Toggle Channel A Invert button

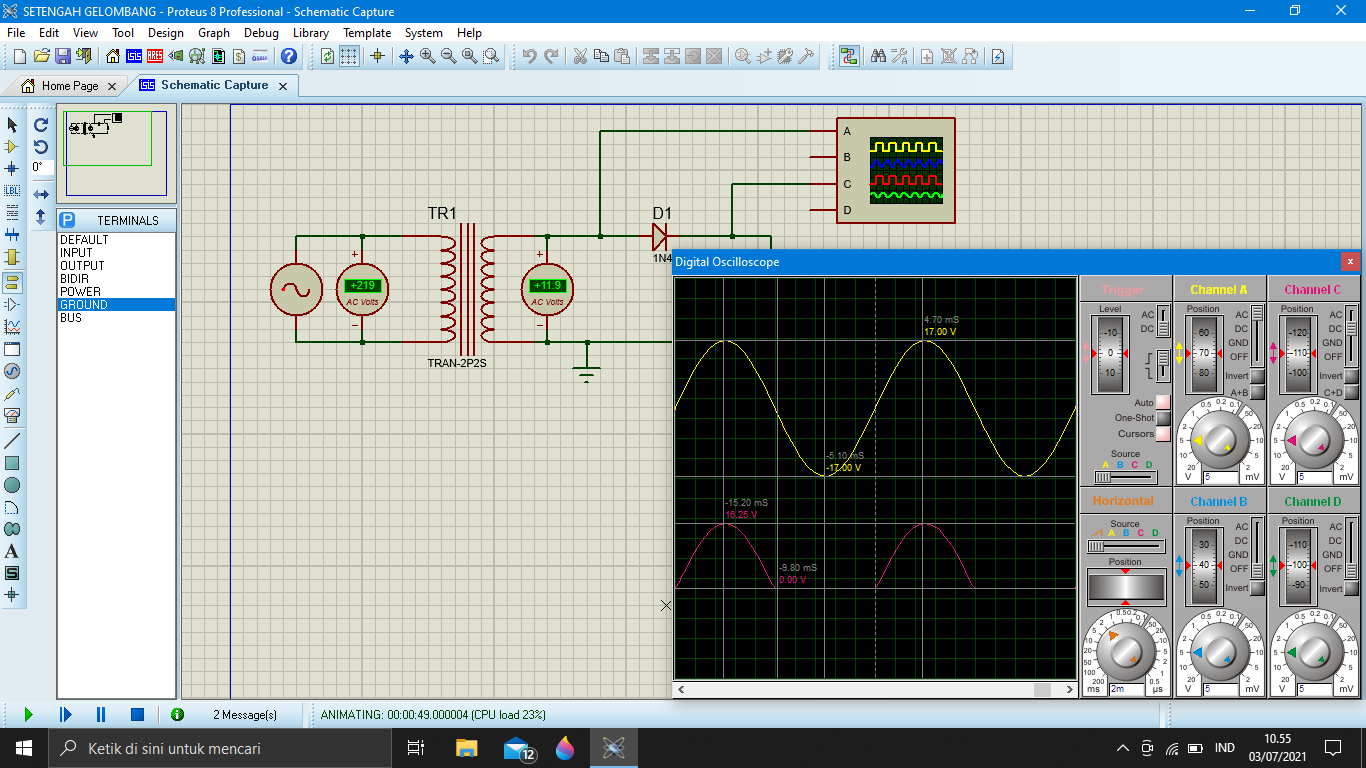click(x=1258, y=376)
